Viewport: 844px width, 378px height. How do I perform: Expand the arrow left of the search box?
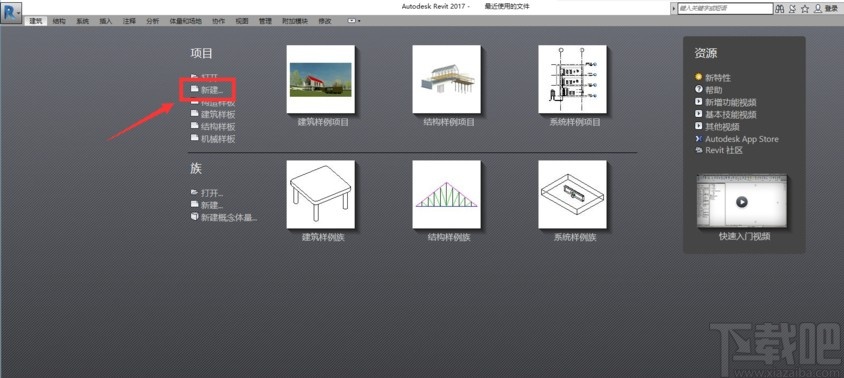coord(674,9)
